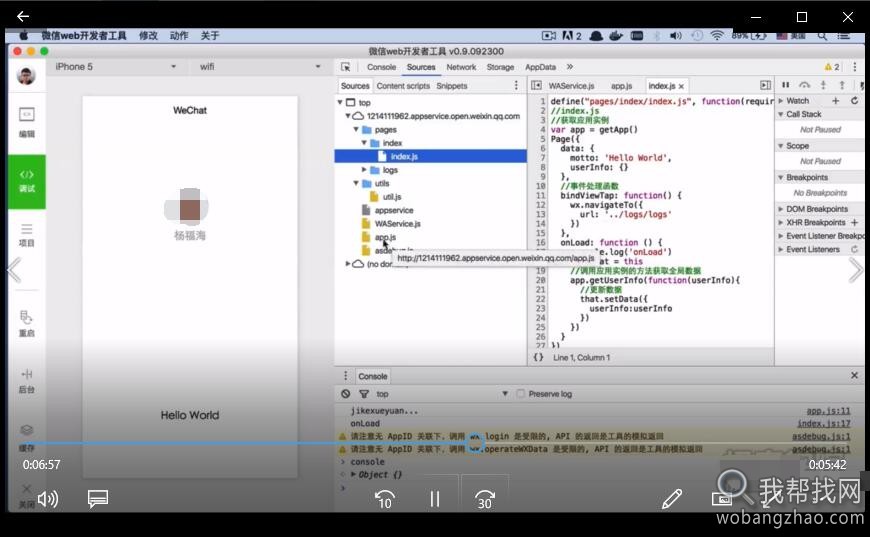This screenshot has width=870, height=537.
Task: Clear the console with the ban icon
Action: click(346, 394)
